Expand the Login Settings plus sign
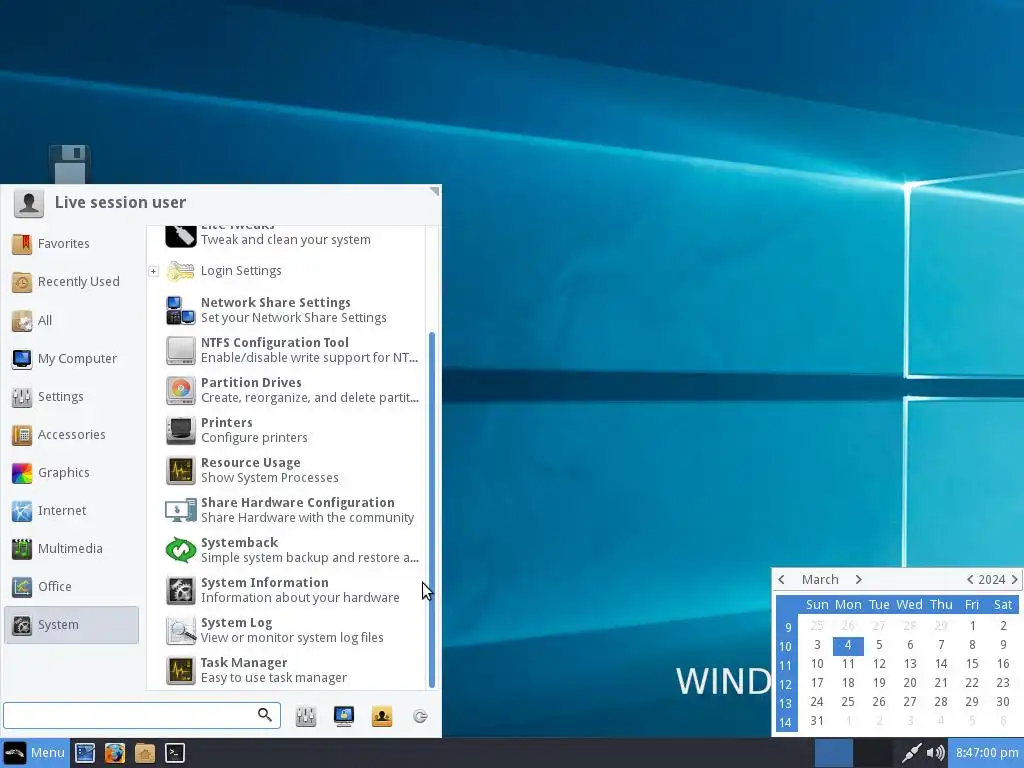Image resolution: width=1024 pixels, height=768 pixels. pos(153,271)
